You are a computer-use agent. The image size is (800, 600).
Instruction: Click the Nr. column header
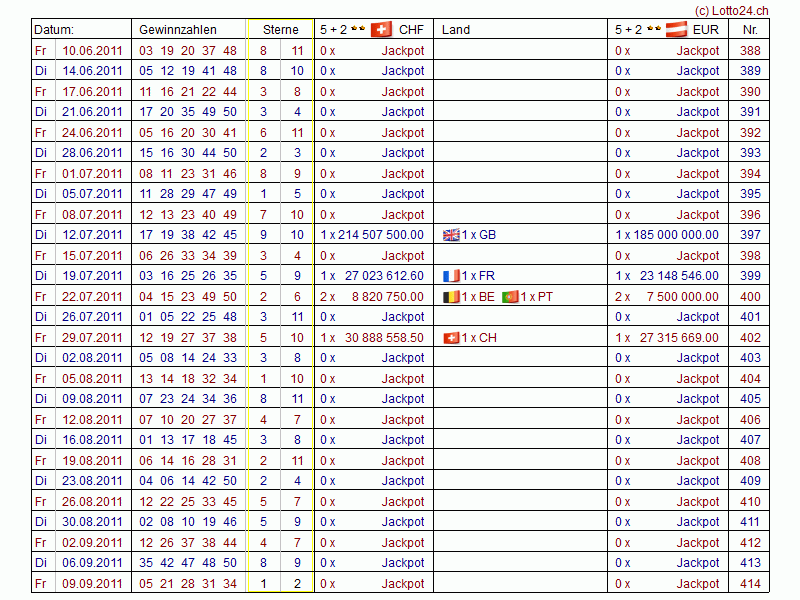click(750, 30)
